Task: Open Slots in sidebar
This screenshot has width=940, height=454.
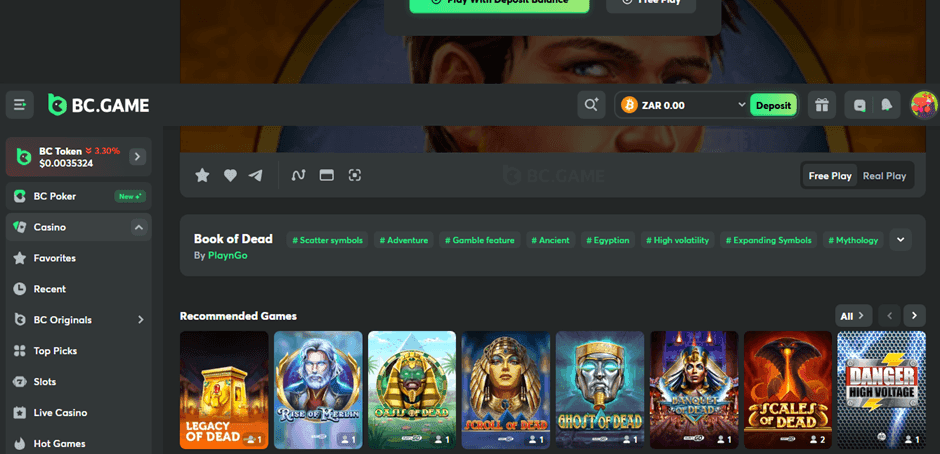Action: [x=45, y=382]
